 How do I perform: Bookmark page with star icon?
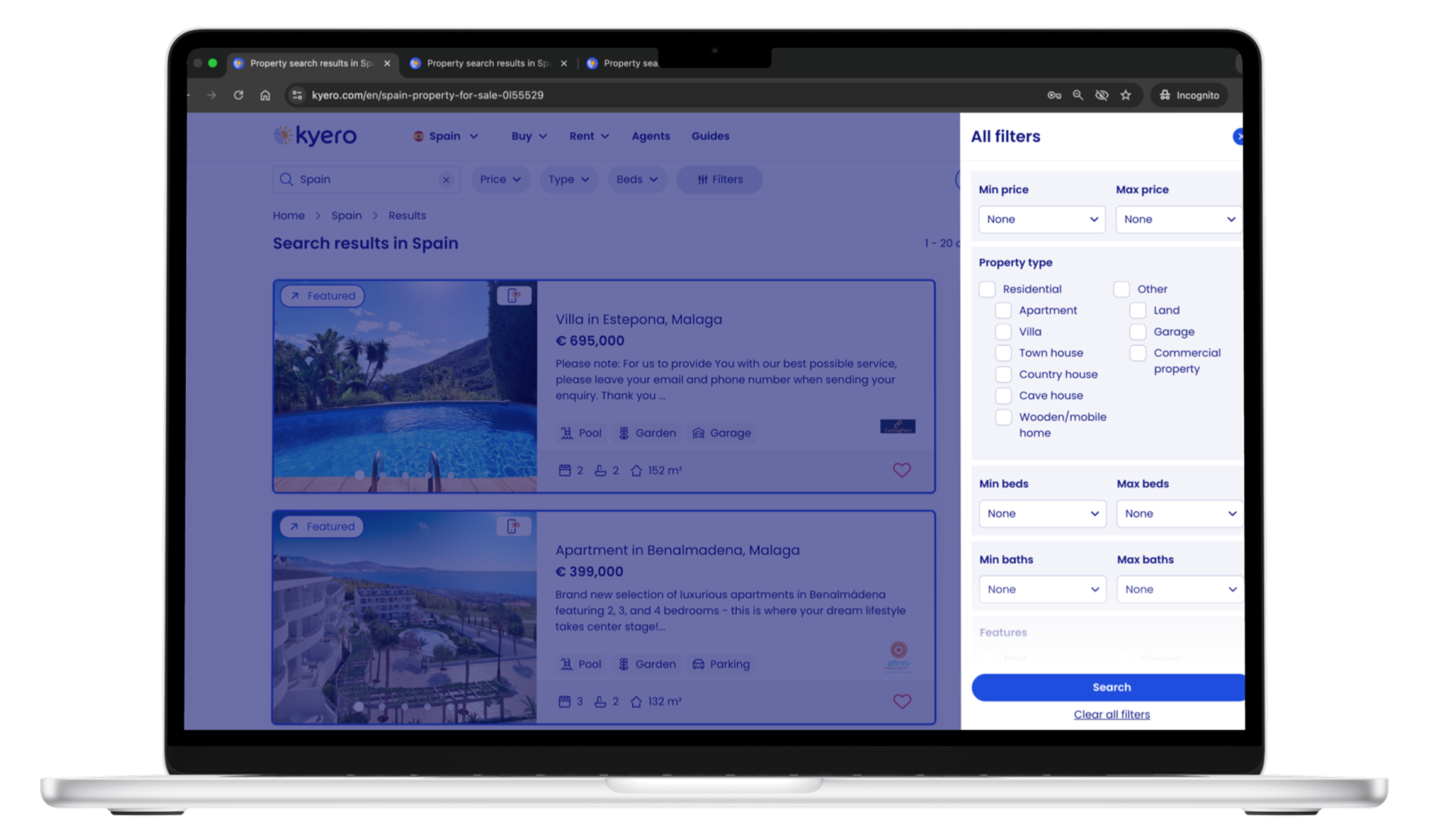(x=1126, y=95)
